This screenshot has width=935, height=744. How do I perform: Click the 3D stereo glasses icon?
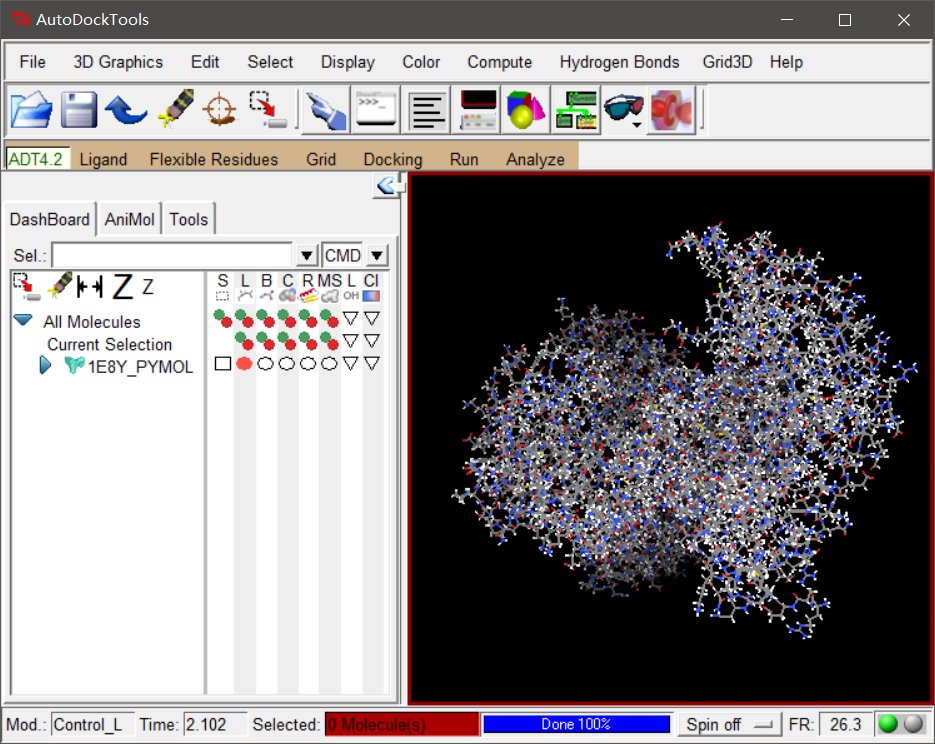[623, 110]
